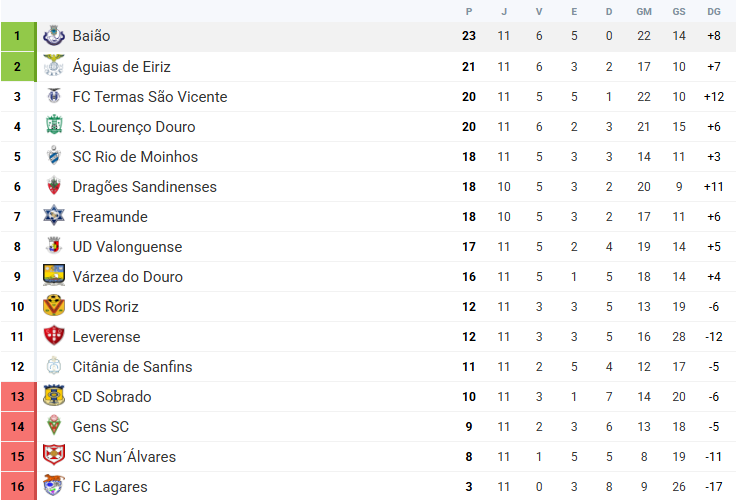736x500 pixels.
Task: Click the FC Lagares crest icon
Action: 54,487
